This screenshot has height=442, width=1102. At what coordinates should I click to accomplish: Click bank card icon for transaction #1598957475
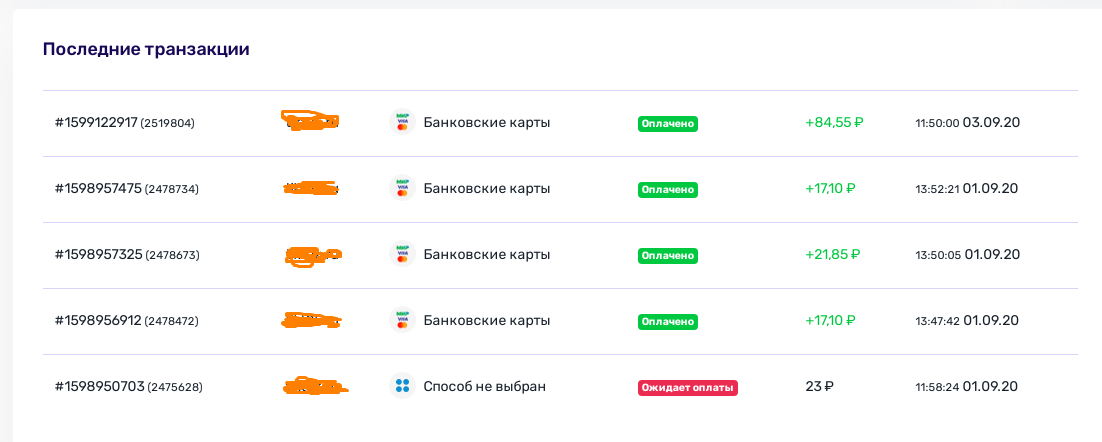[402, 189]
